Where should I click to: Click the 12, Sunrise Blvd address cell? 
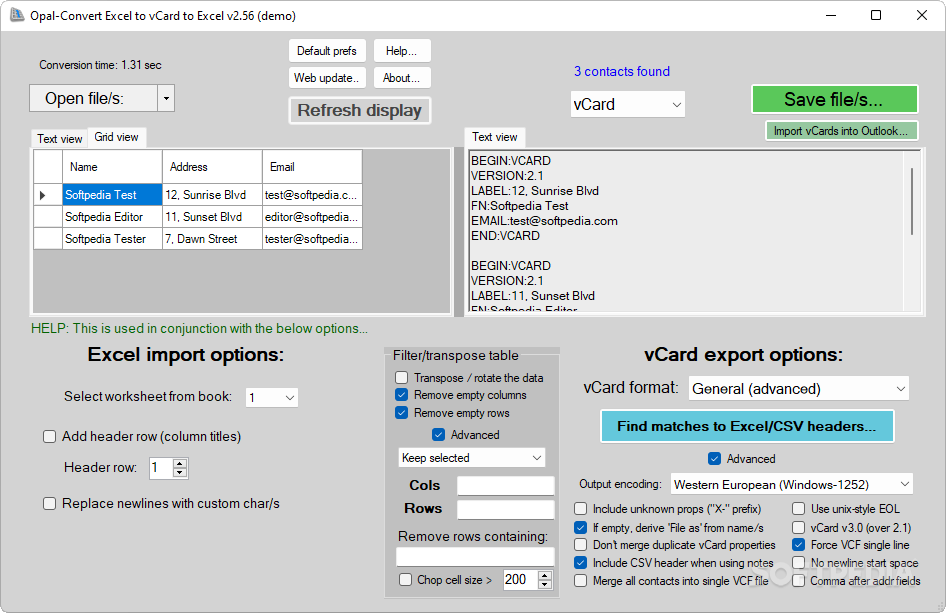point(212,195)
